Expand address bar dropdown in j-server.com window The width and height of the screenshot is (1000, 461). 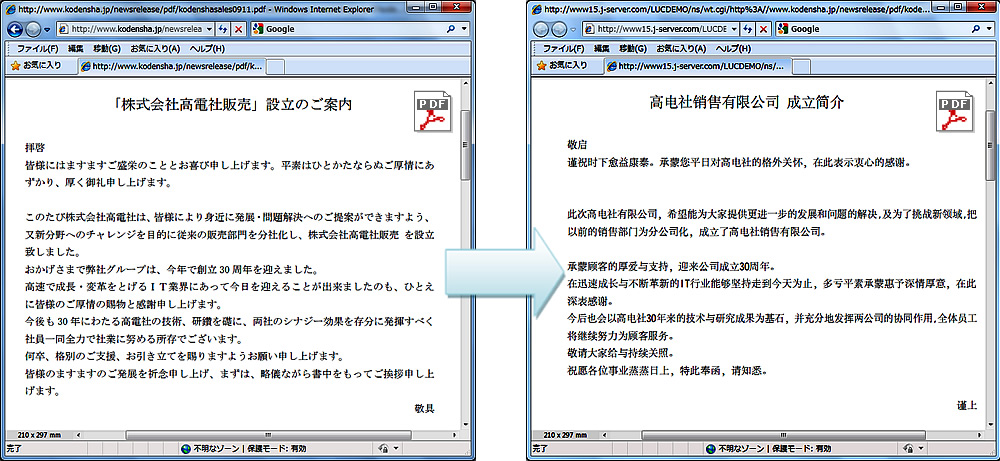[734, 29]
